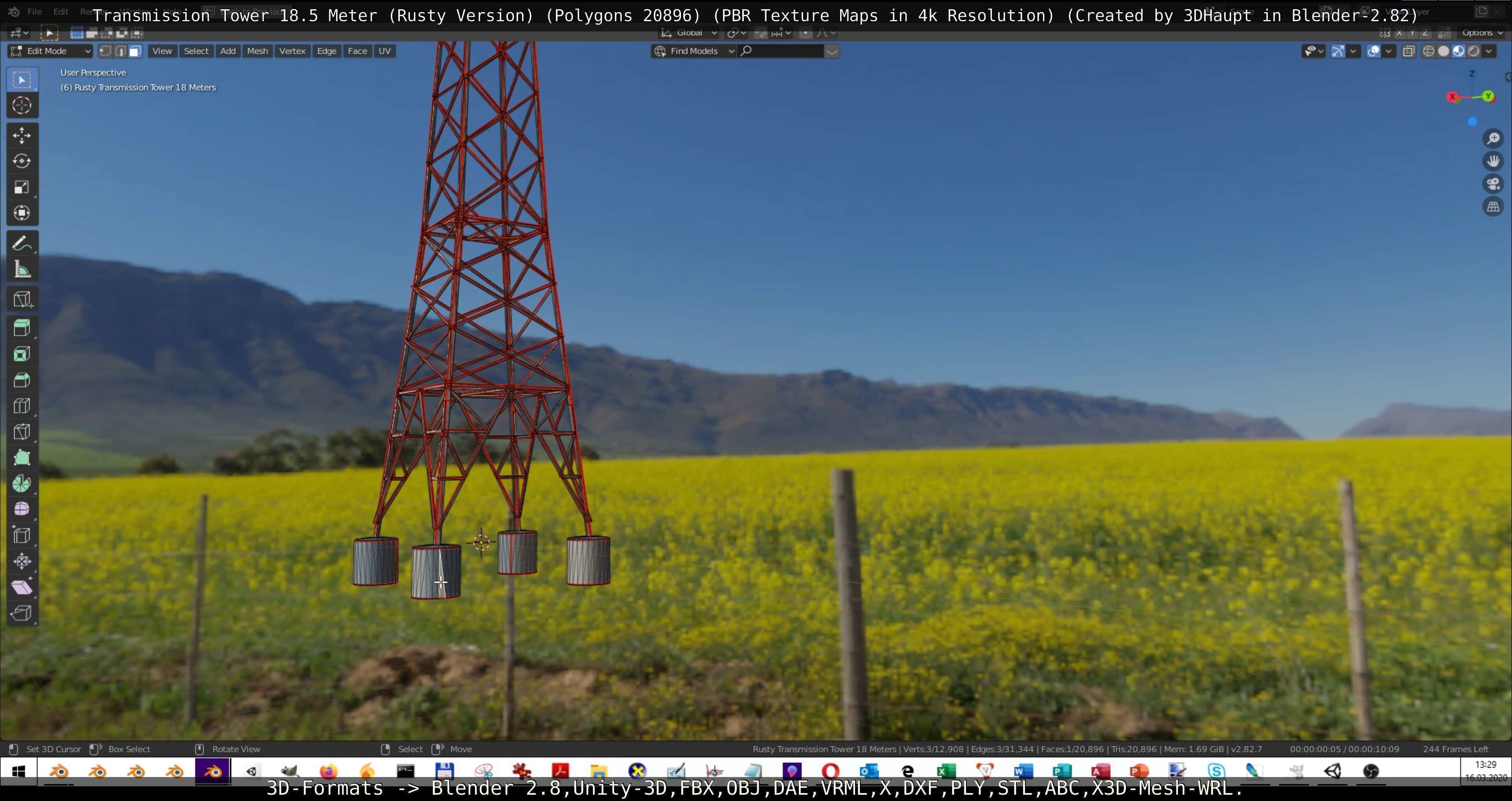Choose the Rotate tool
Image resolution: width=1512 pixels, height=801 pixels.
coord(22,162)
